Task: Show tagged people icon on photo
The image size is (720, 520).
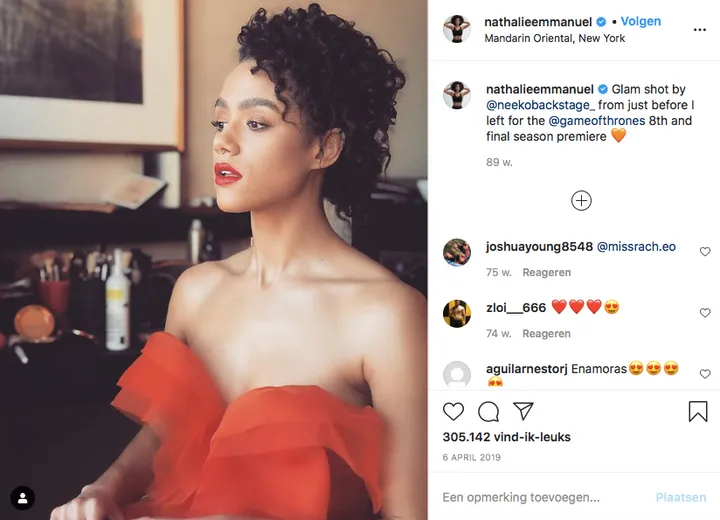Action: 22,498
